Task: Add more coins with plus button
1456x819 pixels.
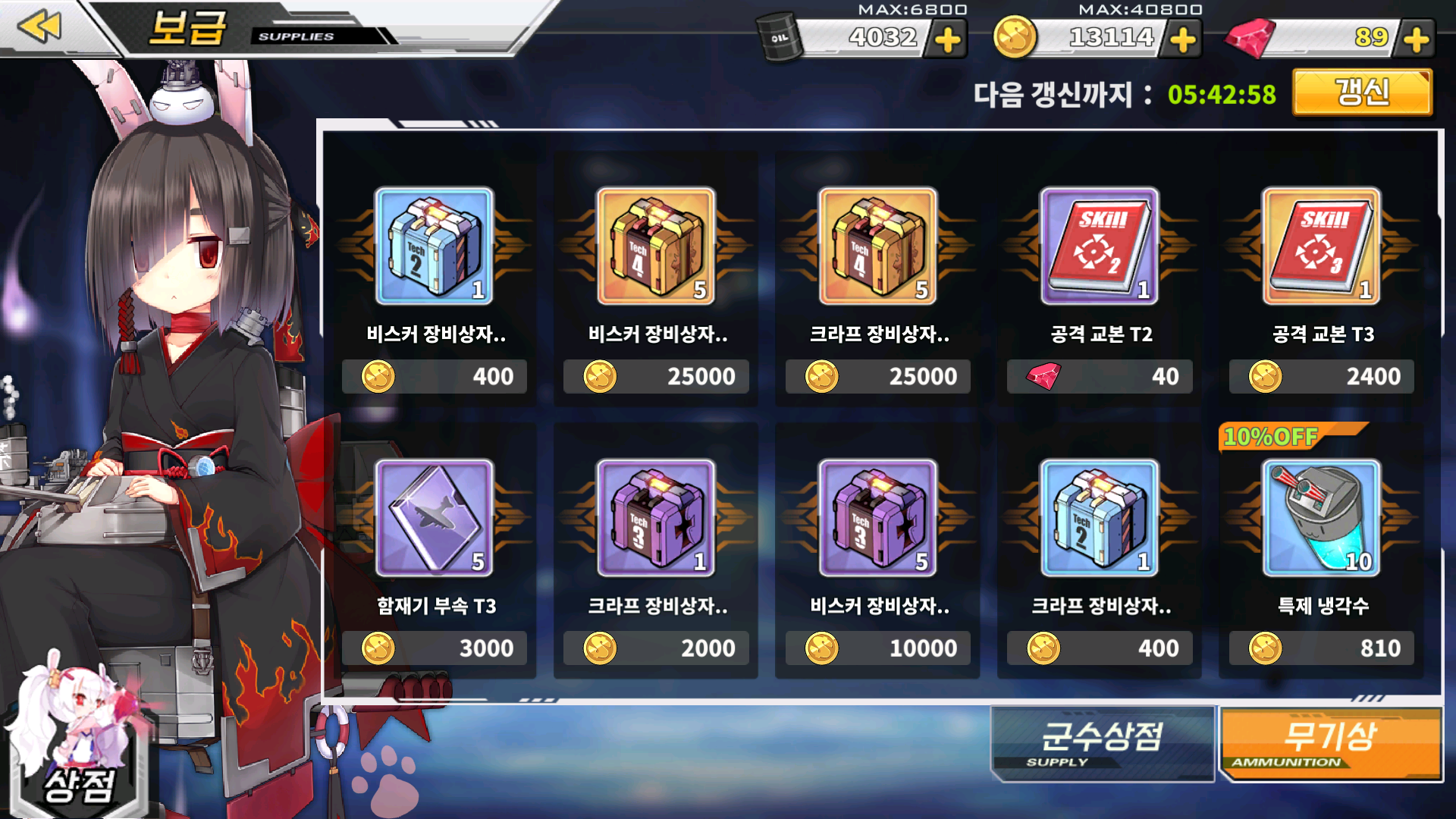Action: (x=1183, y=39)
